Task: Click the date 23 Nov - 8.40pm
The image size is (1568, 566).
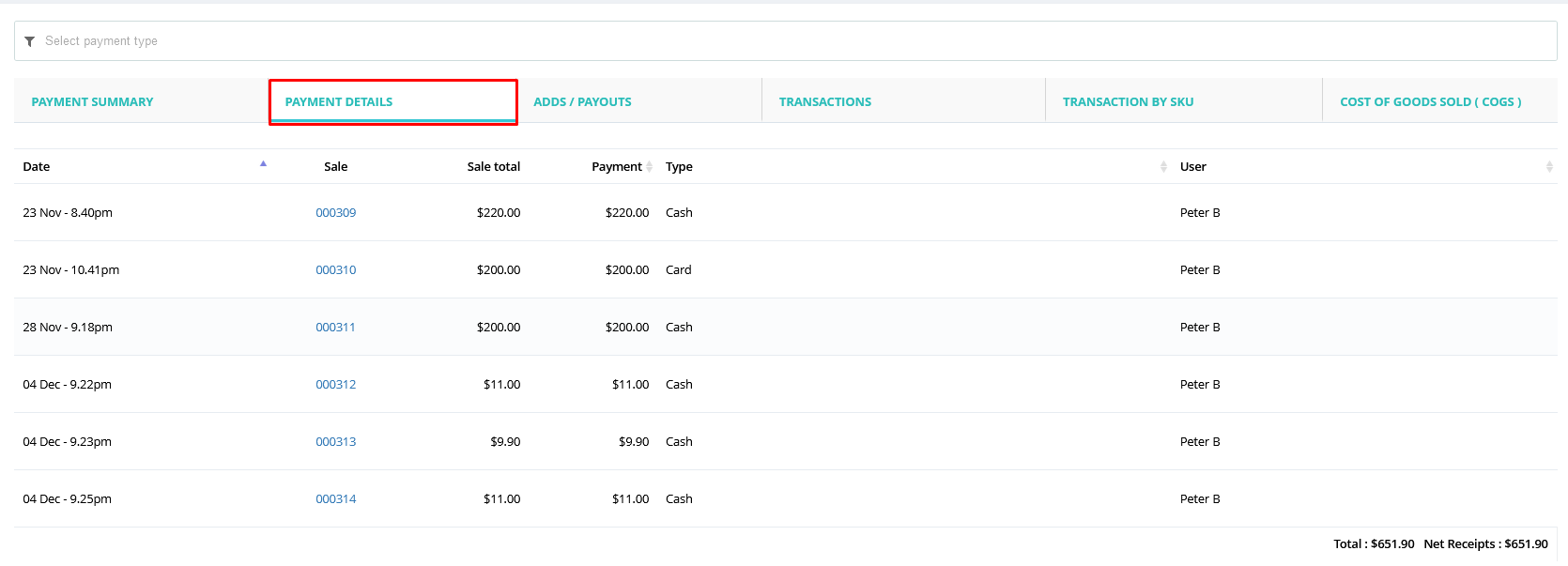Action: pyautogui.click(x=68, y=212)
